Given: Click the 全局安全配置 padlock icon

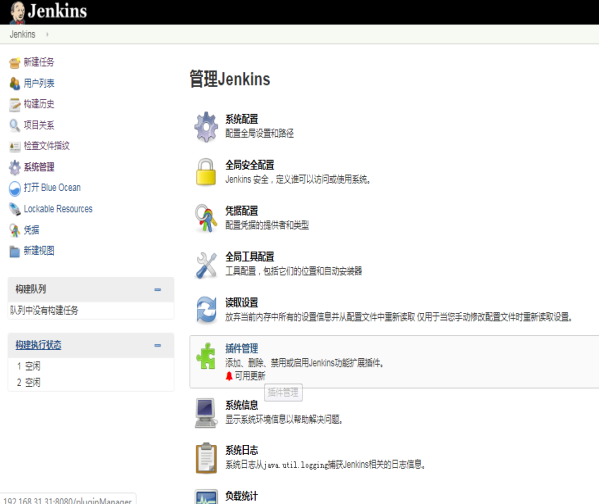Looking at the screenshot, I should click(206, 172).
